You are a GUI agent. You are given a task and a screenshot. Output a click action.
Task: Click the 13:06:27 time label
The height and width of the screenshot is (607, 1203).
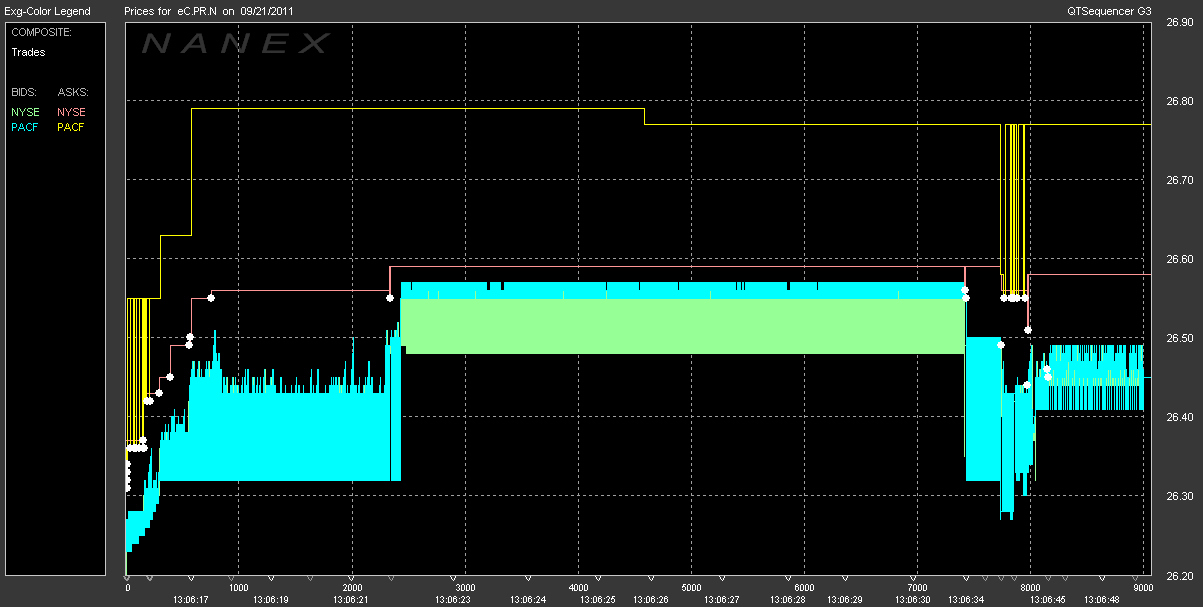[721, 599]
